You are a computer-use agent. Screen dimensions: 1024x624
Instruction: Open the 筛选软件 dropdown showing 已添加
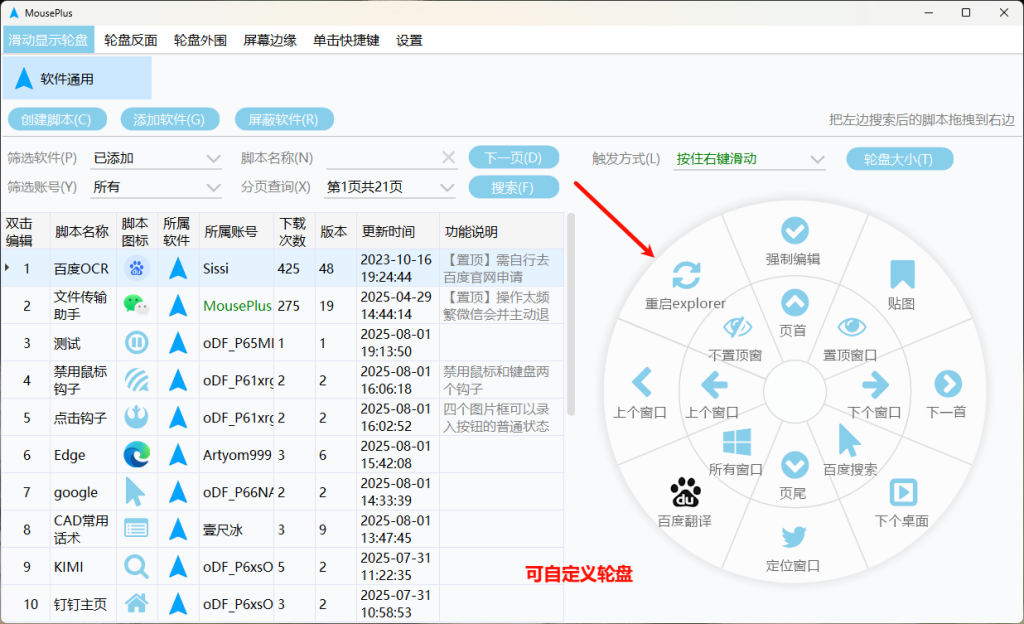(x=155, y=158)
